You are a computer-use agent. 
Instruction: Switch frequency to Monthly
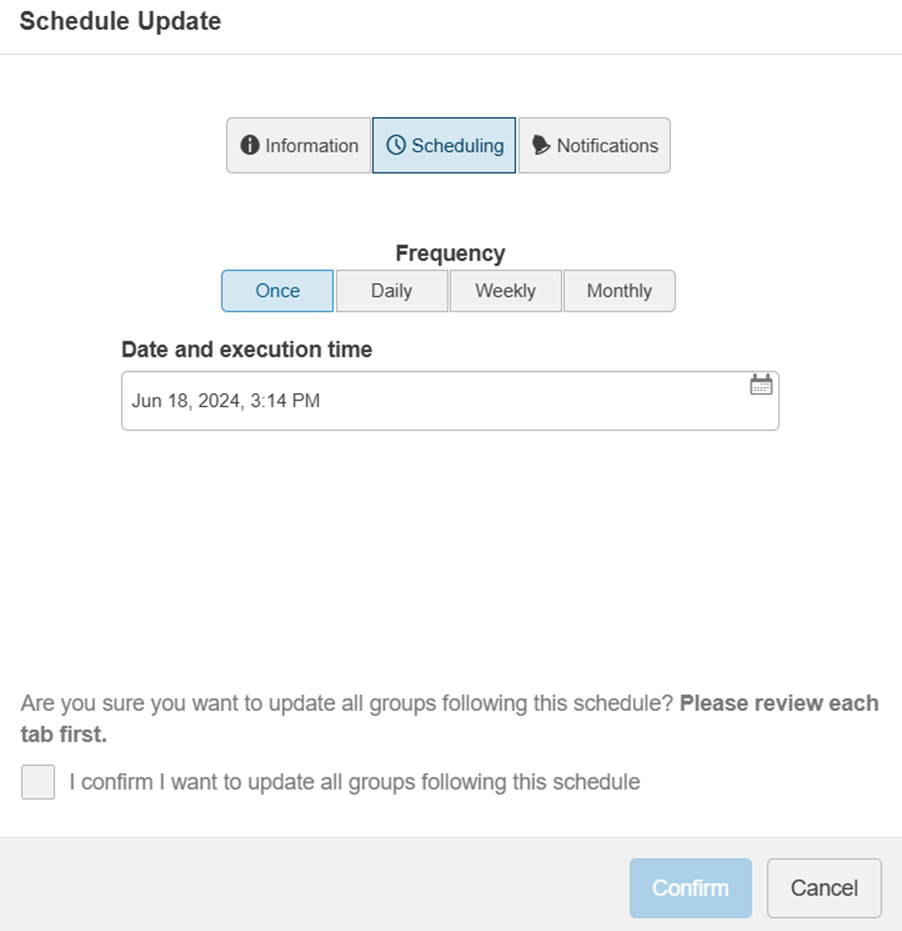619,291
